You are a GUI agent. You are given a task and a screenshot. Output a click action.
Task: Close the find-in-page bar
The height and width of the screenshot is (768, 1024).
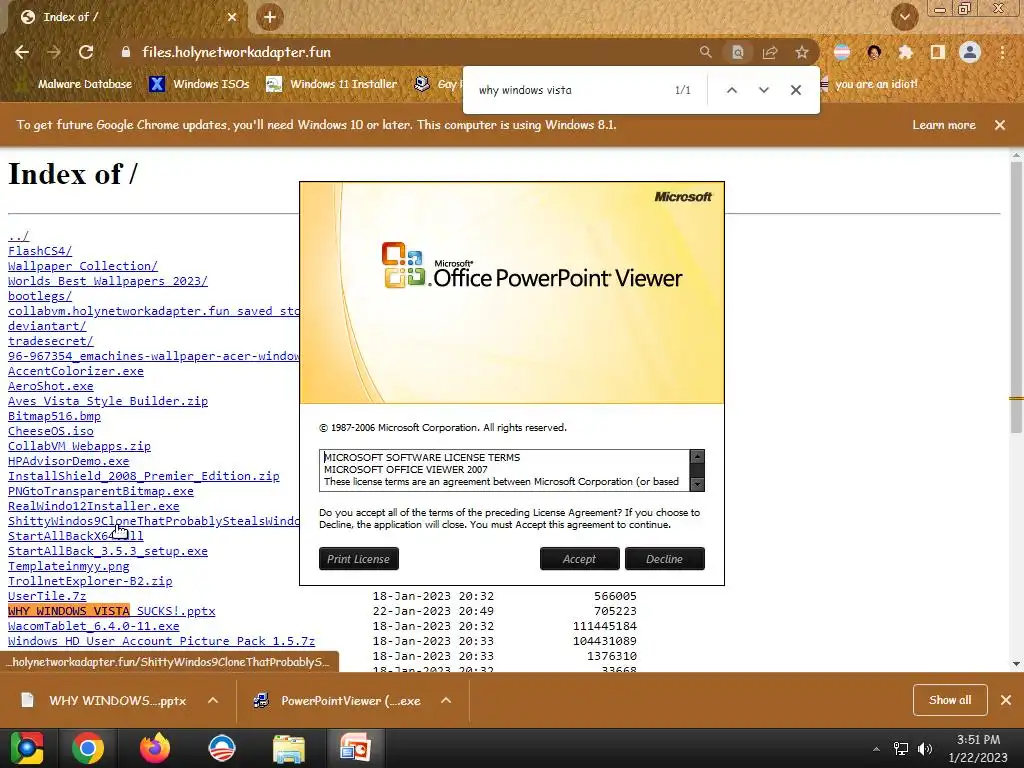click(795, 90)
